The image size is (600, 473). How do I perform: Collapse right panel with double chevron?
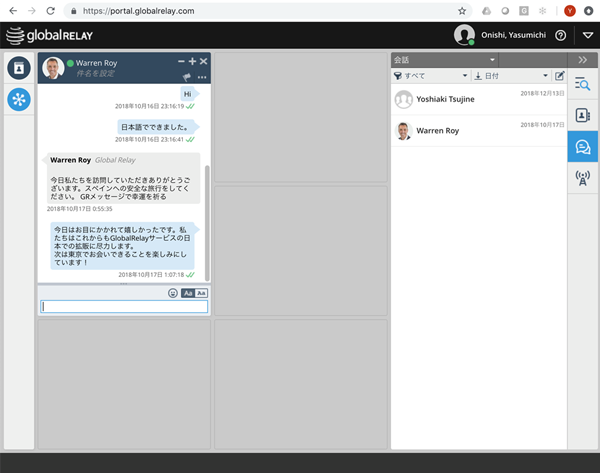(x=582, y=60)
